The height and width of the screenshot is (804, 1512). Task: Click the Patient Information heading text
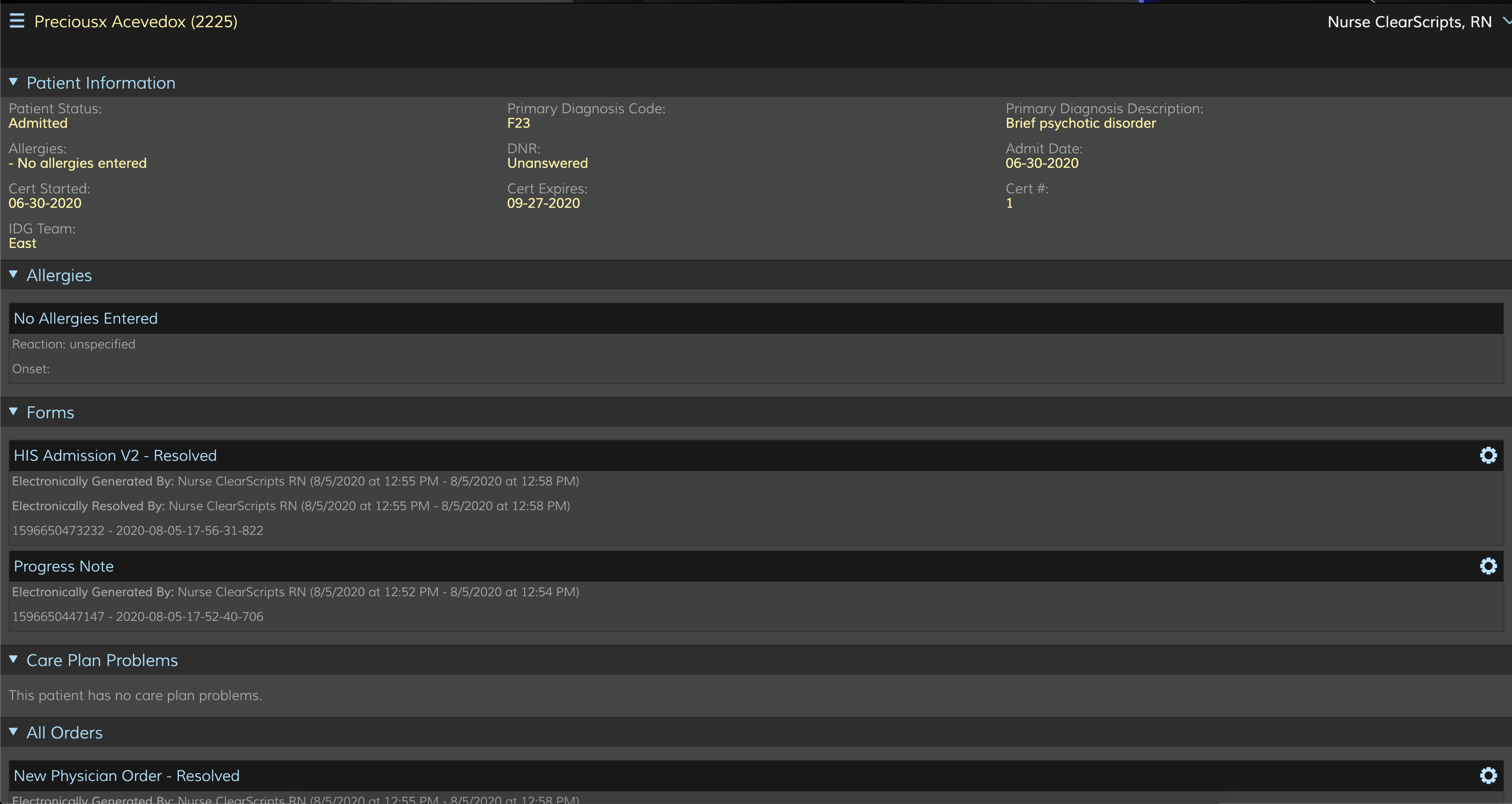pyautogui.click(x=101, y=83)
